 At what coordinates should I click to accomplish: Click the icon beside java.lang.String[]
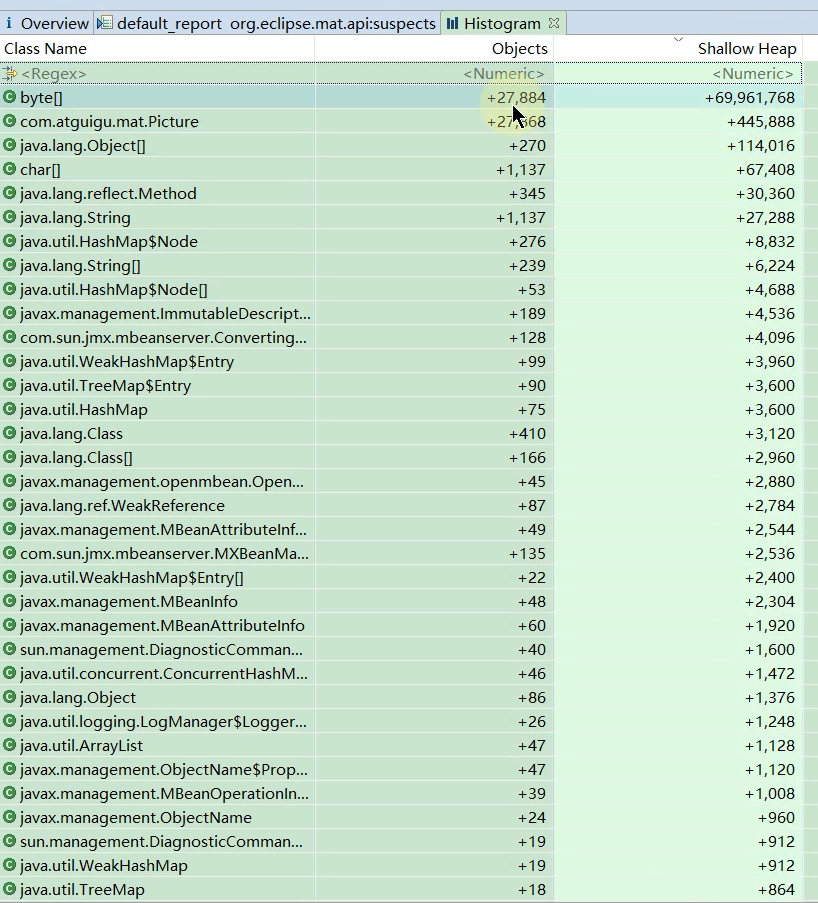[x=9, y=265]
